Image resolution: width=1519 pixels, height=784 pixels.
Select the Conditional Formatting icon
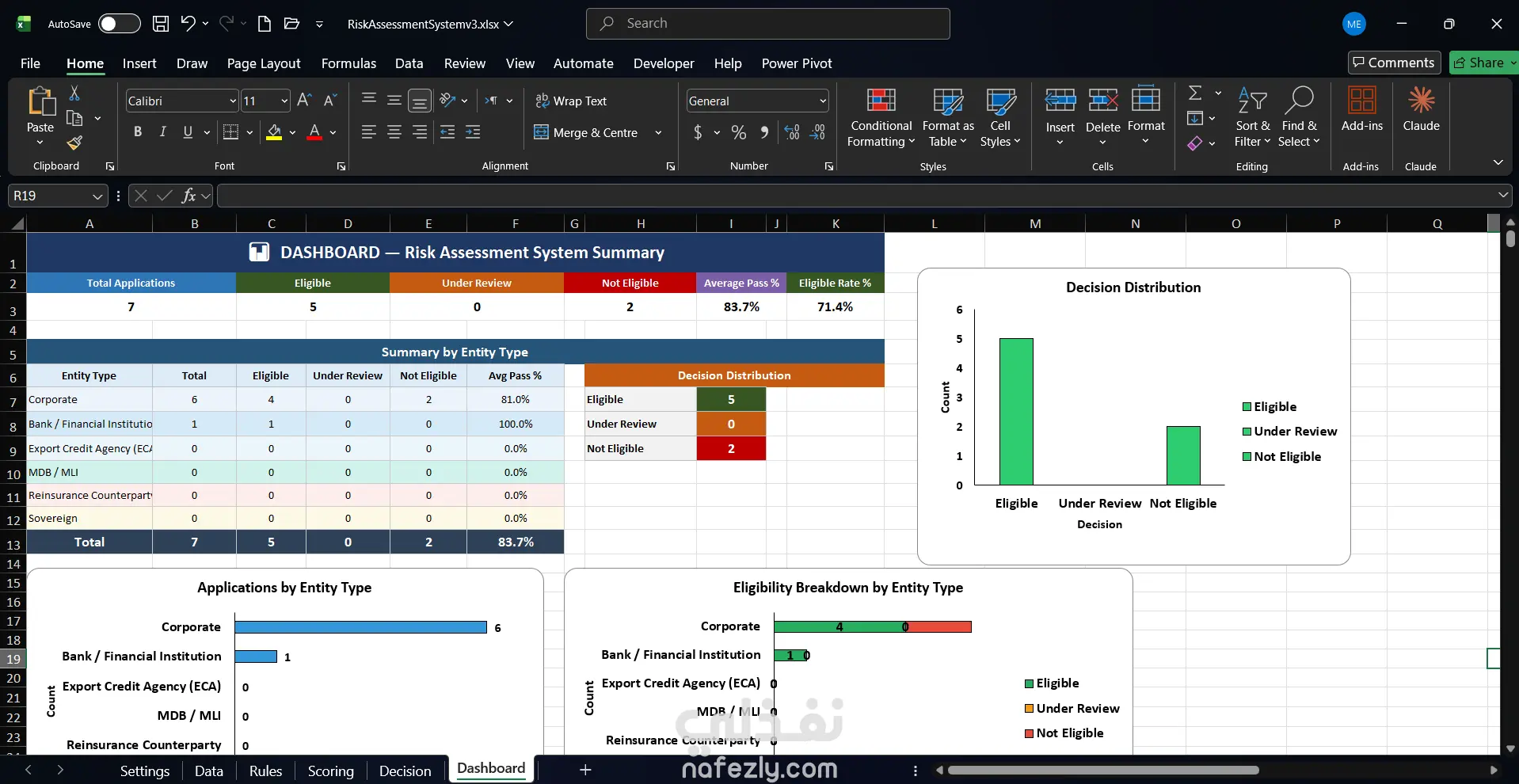coord(881,100)
